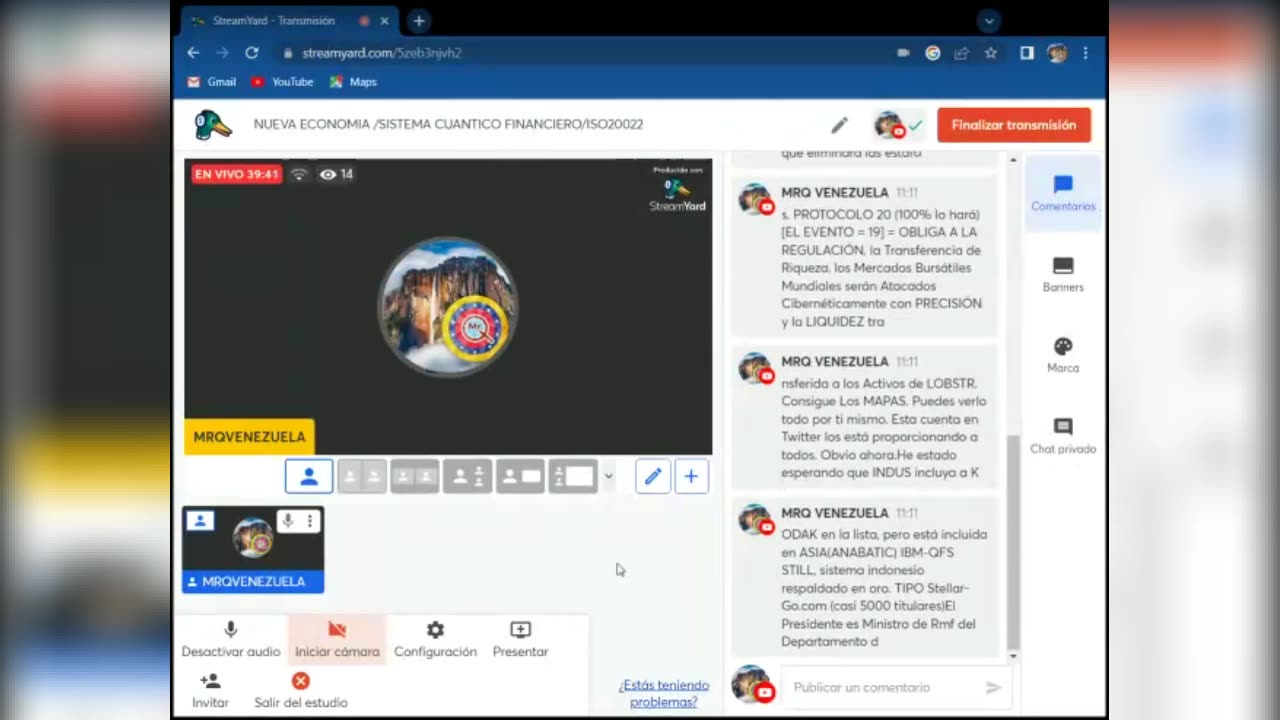
Task: Open ¿Estás teniendo problemas? link
Action: tap(663, 693)
